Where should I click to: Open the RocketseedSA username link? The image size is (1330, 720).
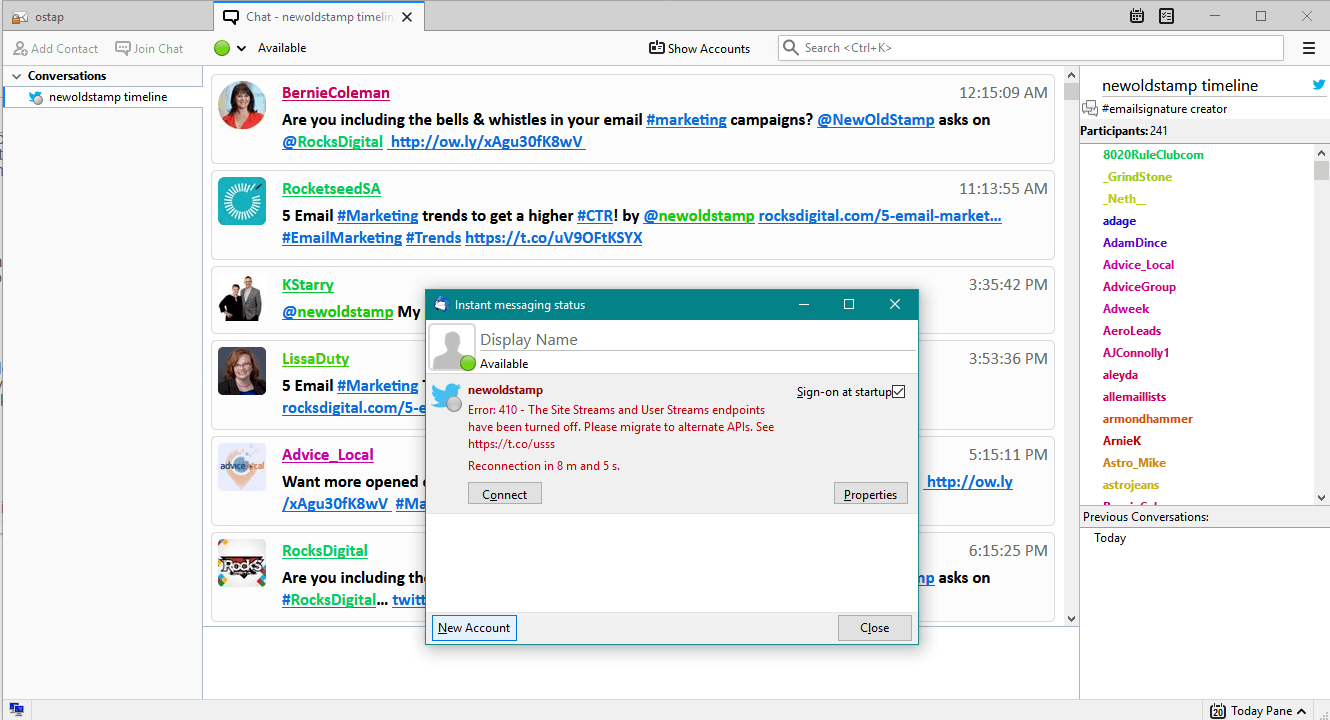click(x=331, y=189)
